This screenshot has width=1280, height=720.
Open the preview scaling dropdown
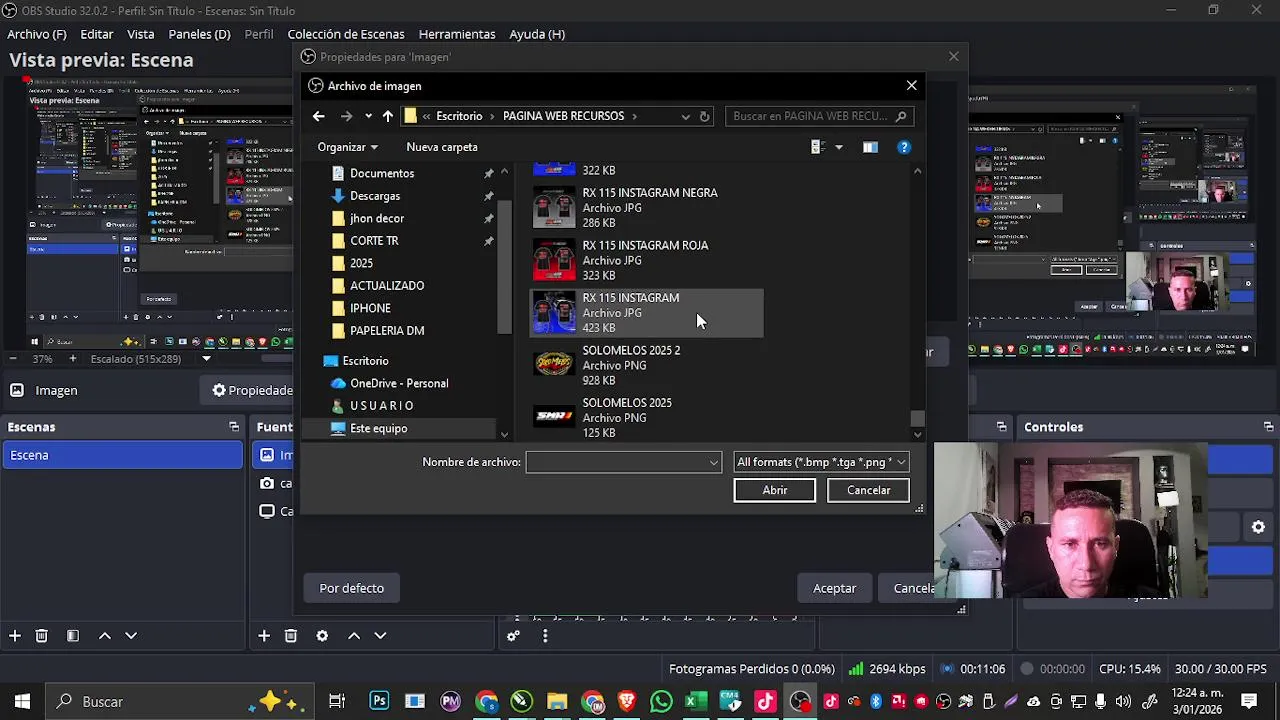pyautogui.click(x=207, y=359)
